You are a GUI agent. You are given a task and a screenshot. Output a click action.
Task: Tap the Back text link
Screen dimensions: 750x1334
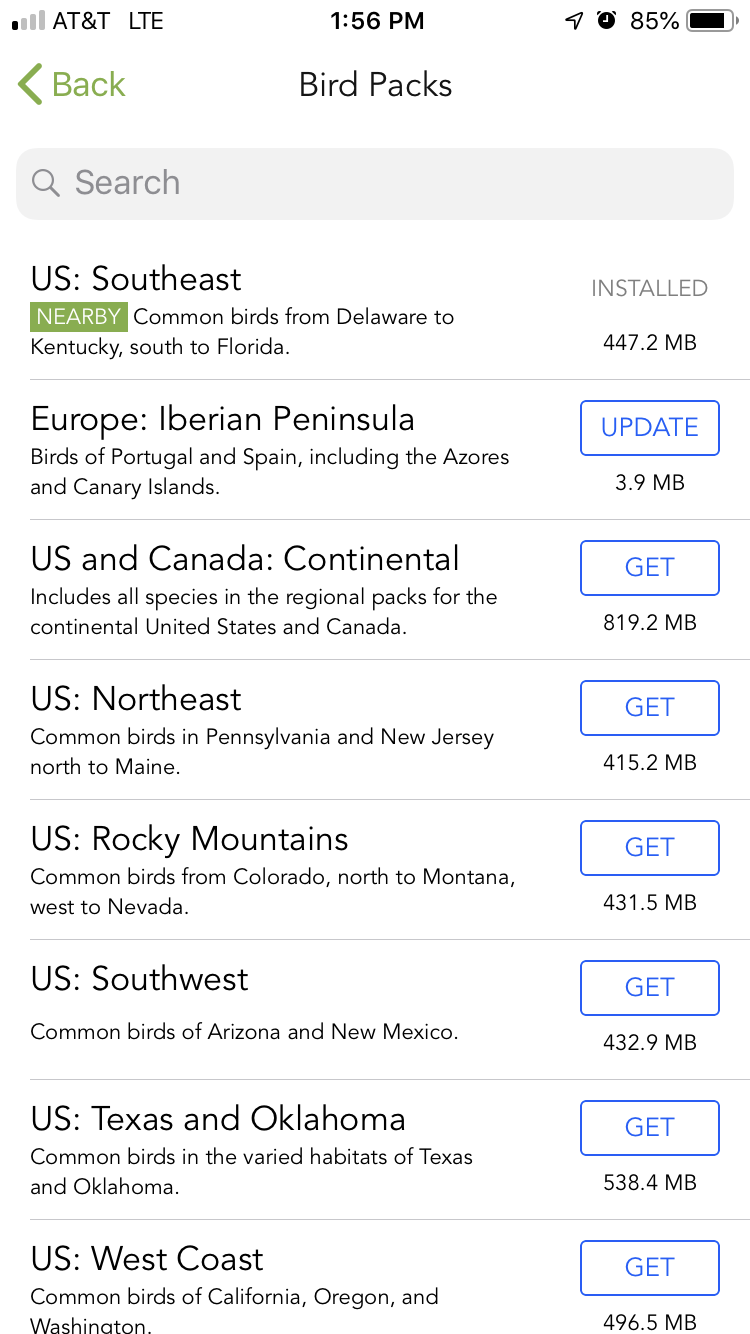click(x=89, y=85)
